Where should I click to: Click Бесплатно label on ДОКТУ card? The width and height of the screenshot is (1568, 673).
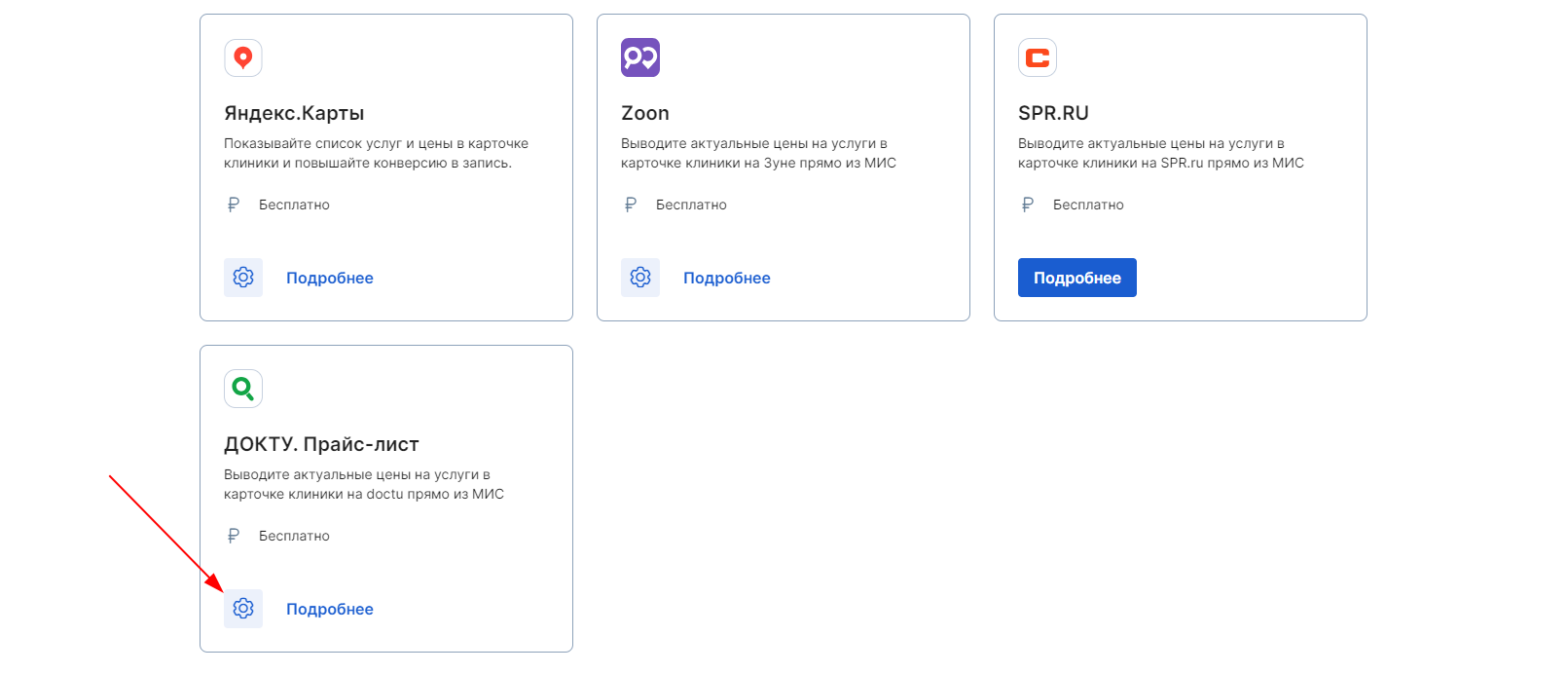pyautogui.click(x=294, y=536)
